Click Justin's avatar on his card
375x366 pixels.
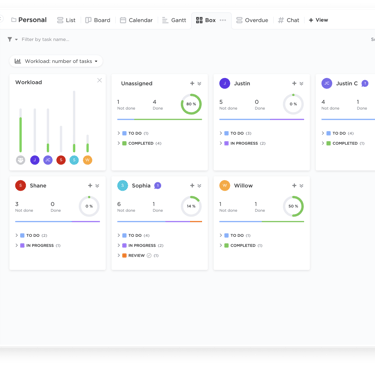(x=225, y=83)
